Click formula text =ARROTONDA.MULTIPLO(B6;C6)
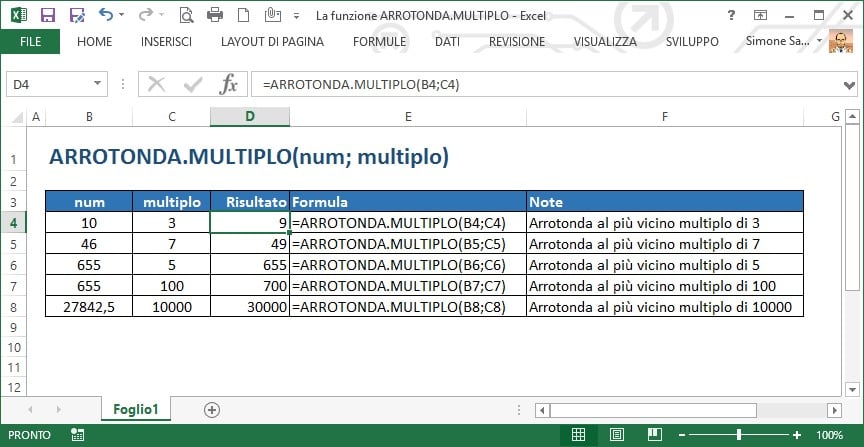 tap(399, 265)
